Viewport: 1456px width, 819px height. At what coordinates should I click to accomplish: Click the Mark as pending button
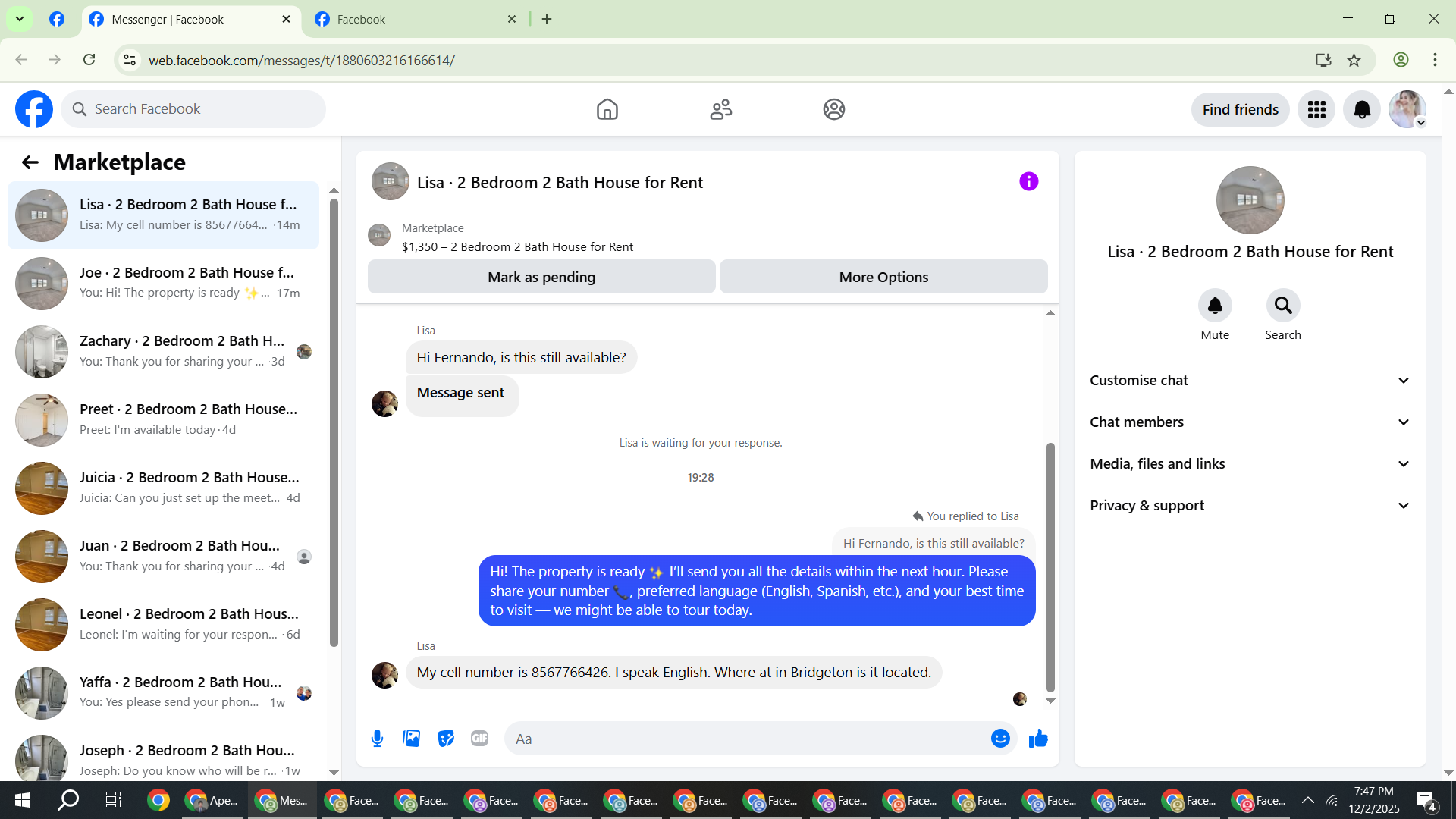point(541,277)
